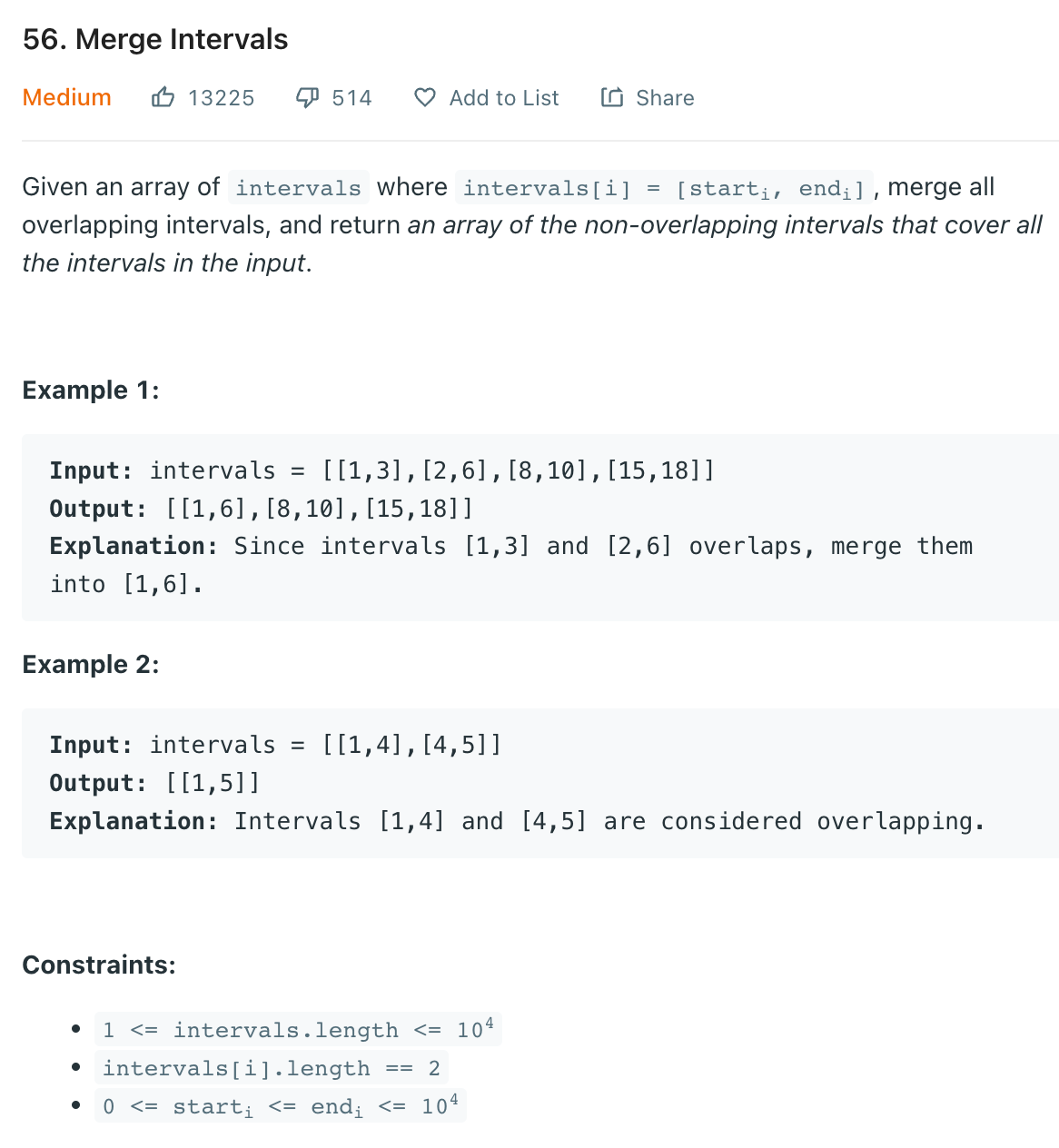Click the 'intervals[i] = [start, end]' code snippet

(x=664, y=188)
